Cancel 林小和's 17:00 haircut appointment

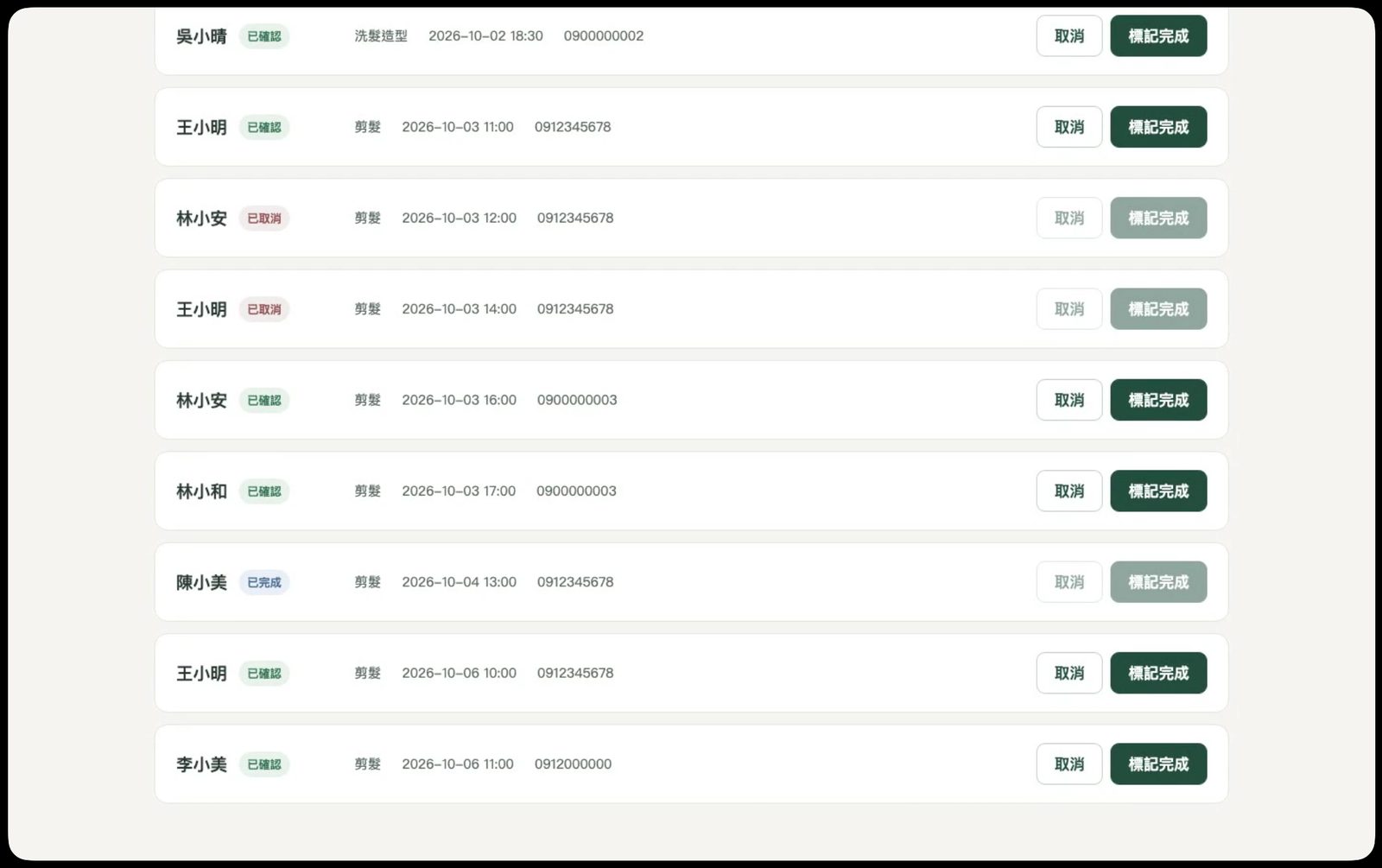click(x=1068, y=491)
